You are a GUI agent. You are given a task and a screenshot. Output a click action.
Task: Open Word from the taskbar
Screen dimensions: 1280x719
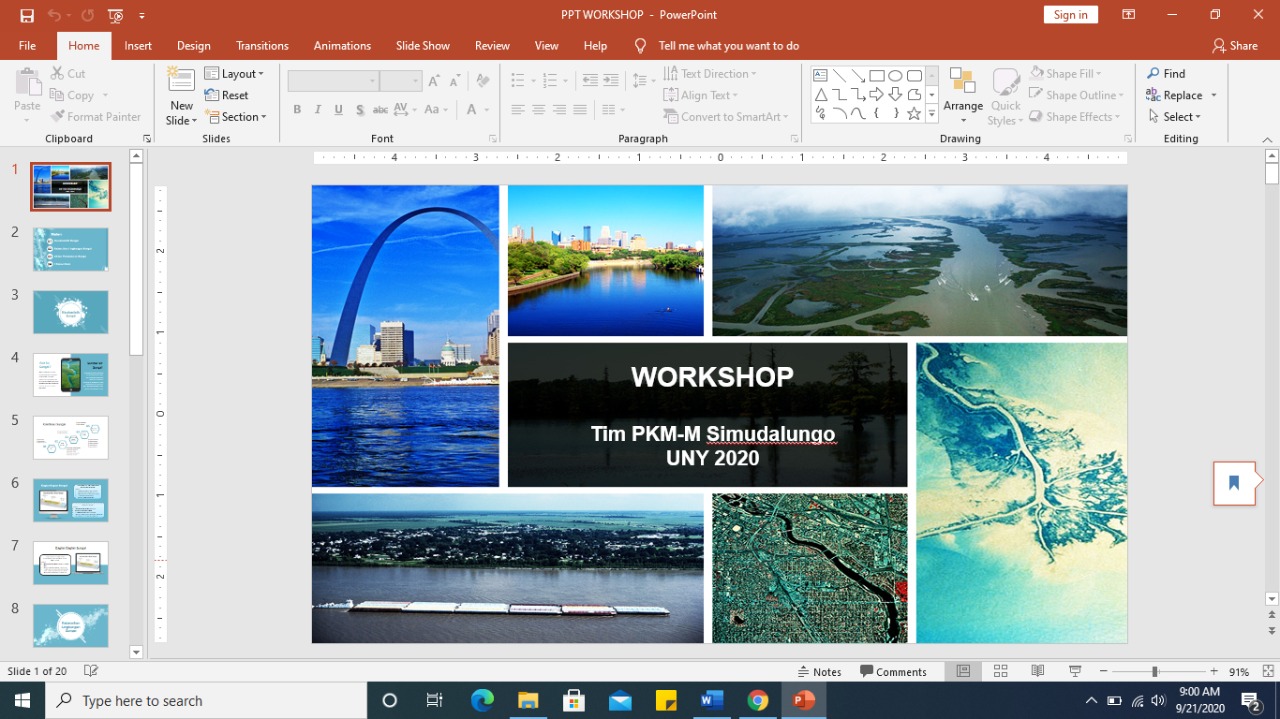pos(712,700)
